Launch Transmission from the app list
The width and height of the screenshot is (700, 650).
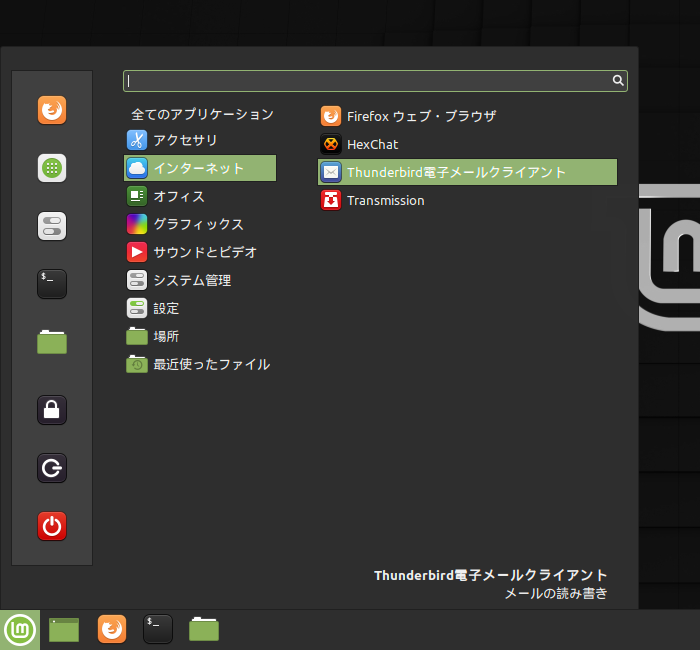pyautogui.click(x=467, y=200)
